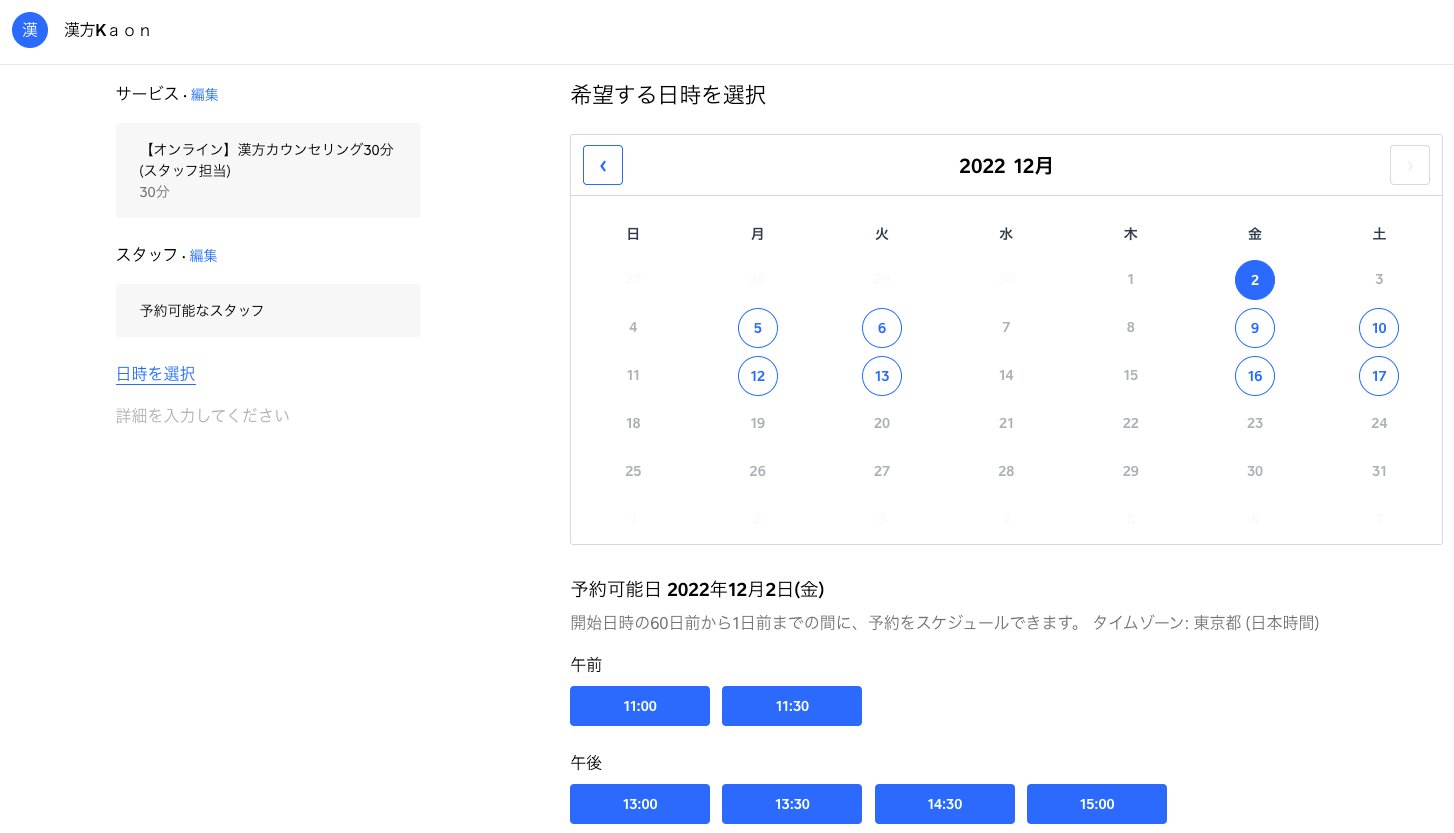
Task: Choose December 5 on the calendar
Action: click(x=757, y=328)
